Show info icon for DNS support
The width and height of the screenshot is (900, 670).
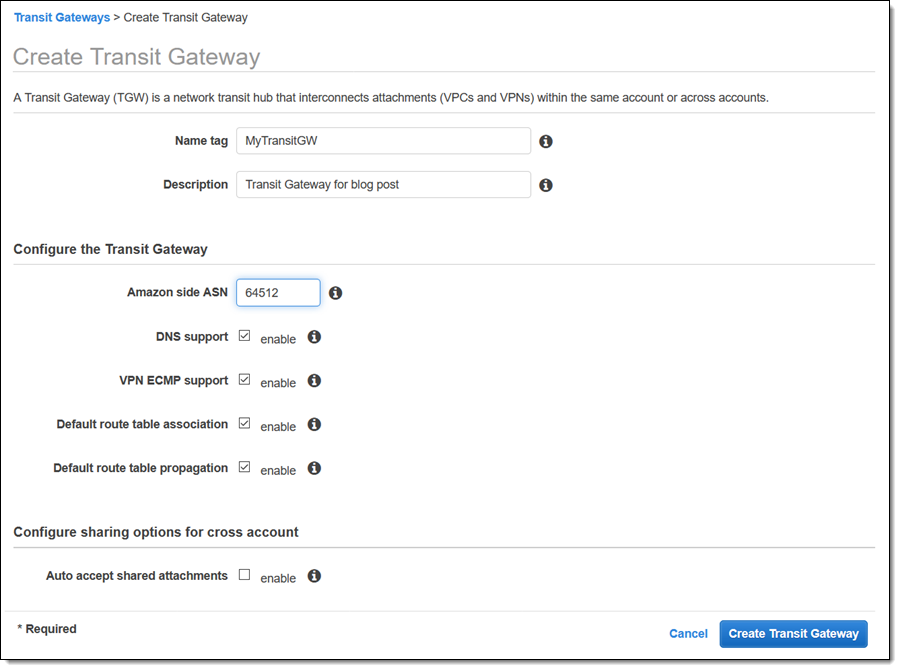click(314, 337)
